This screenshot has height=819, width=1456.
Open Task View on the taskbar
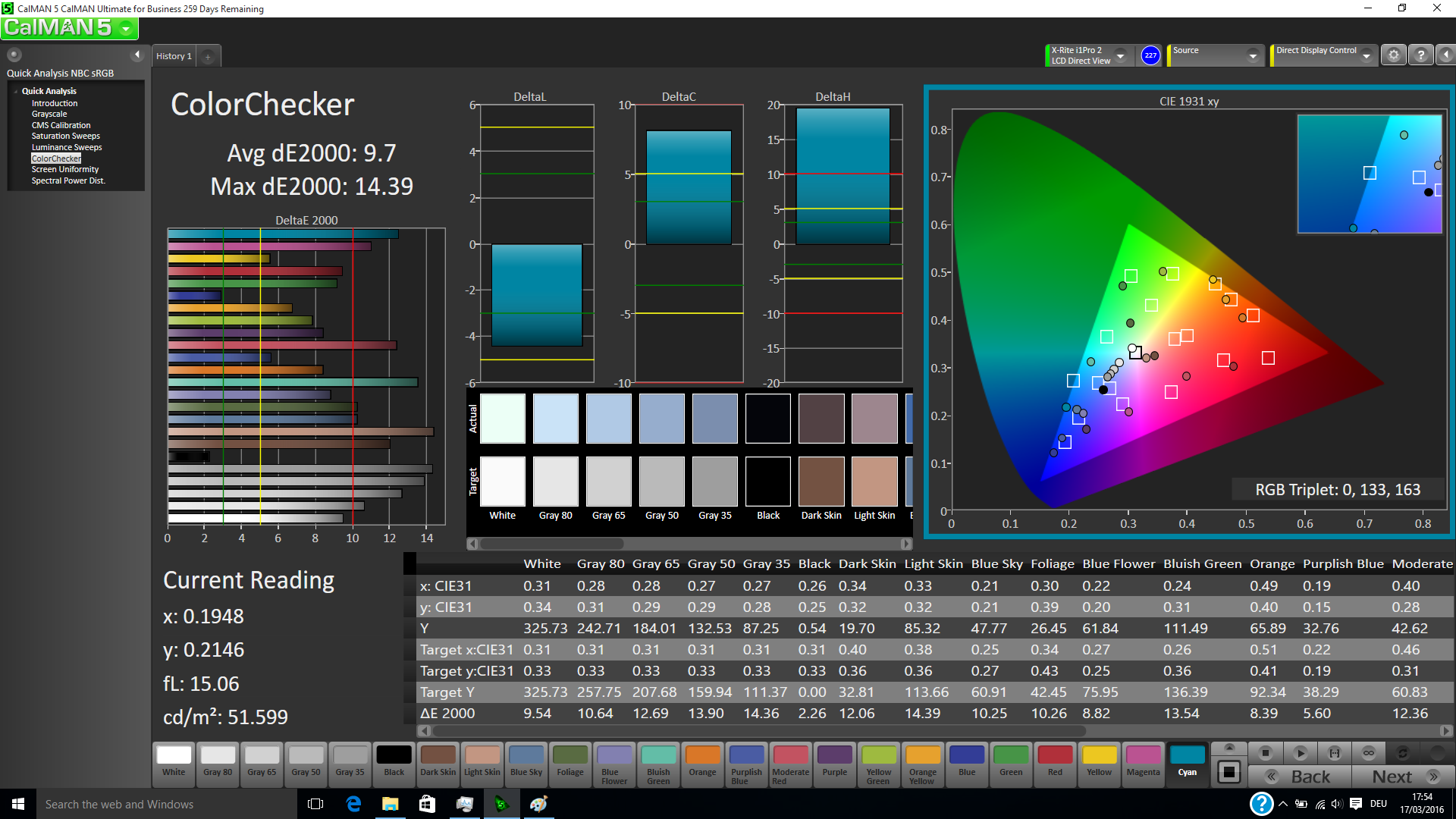pos(315,804)
